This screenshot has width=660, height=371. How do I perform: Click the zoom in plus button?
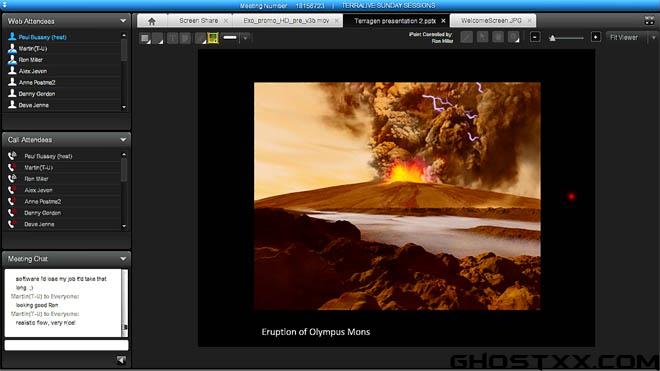coord(596,37)
